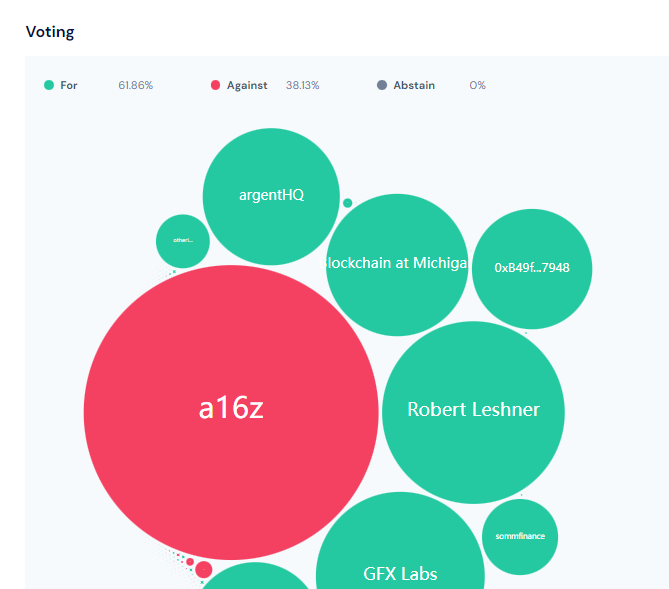Click the gray Abstain legend dot

(x=381, y=86)
